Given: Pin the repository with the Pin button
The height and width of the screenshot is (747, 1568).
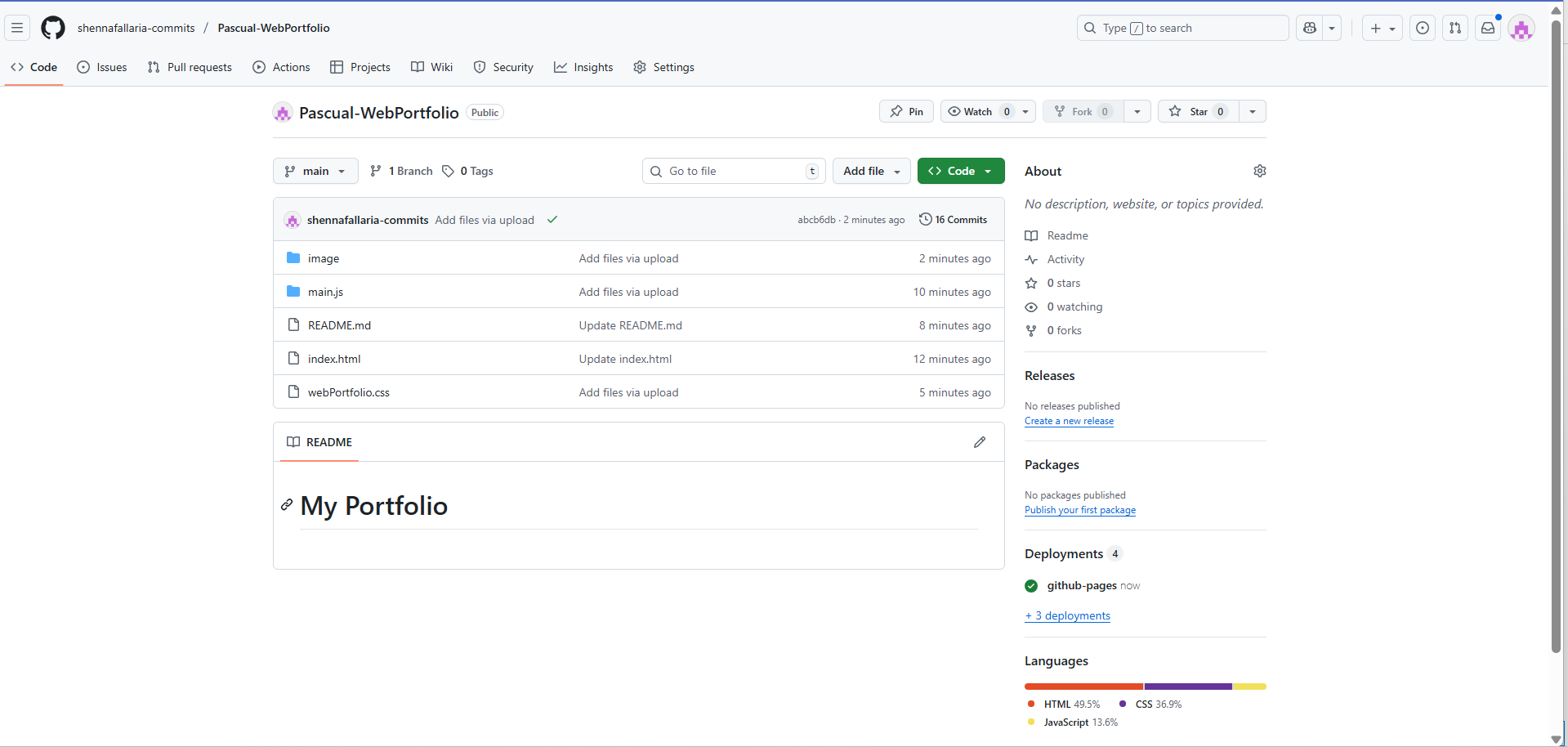Looking at the screenshot, I should pos(906,111).
